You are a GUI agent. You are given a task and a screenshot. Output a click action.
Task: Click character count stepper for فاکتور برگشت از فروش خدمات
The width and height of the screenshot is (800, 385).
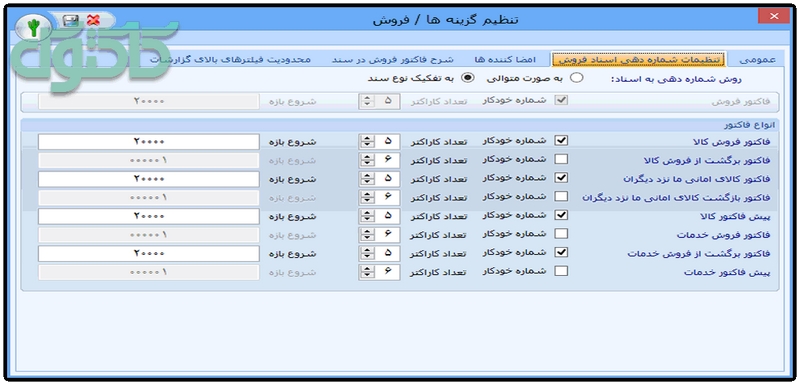tap(366, 253)
